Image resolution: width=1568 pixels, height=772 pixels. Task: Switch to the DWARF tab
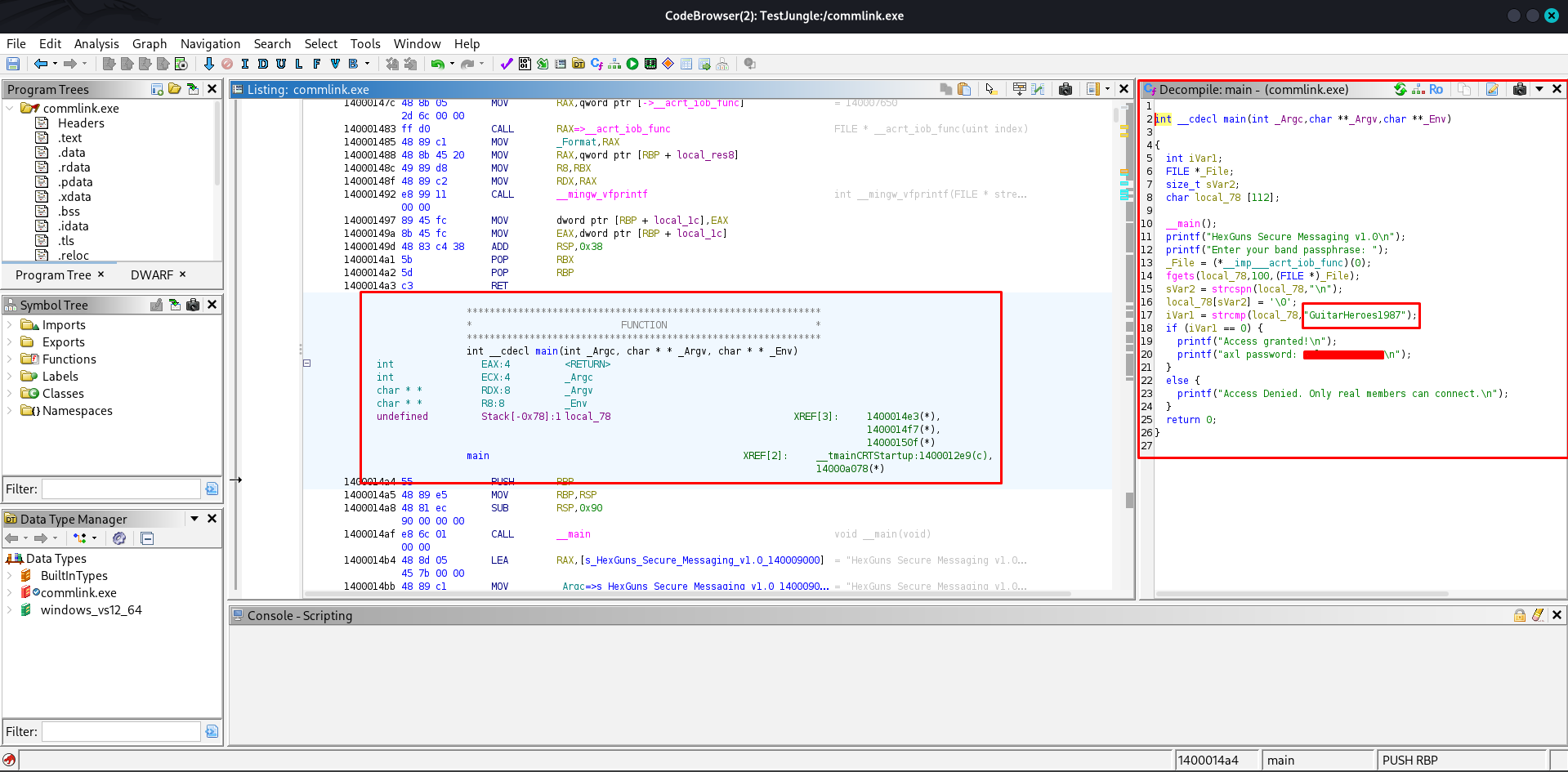[x=152, y=275]
